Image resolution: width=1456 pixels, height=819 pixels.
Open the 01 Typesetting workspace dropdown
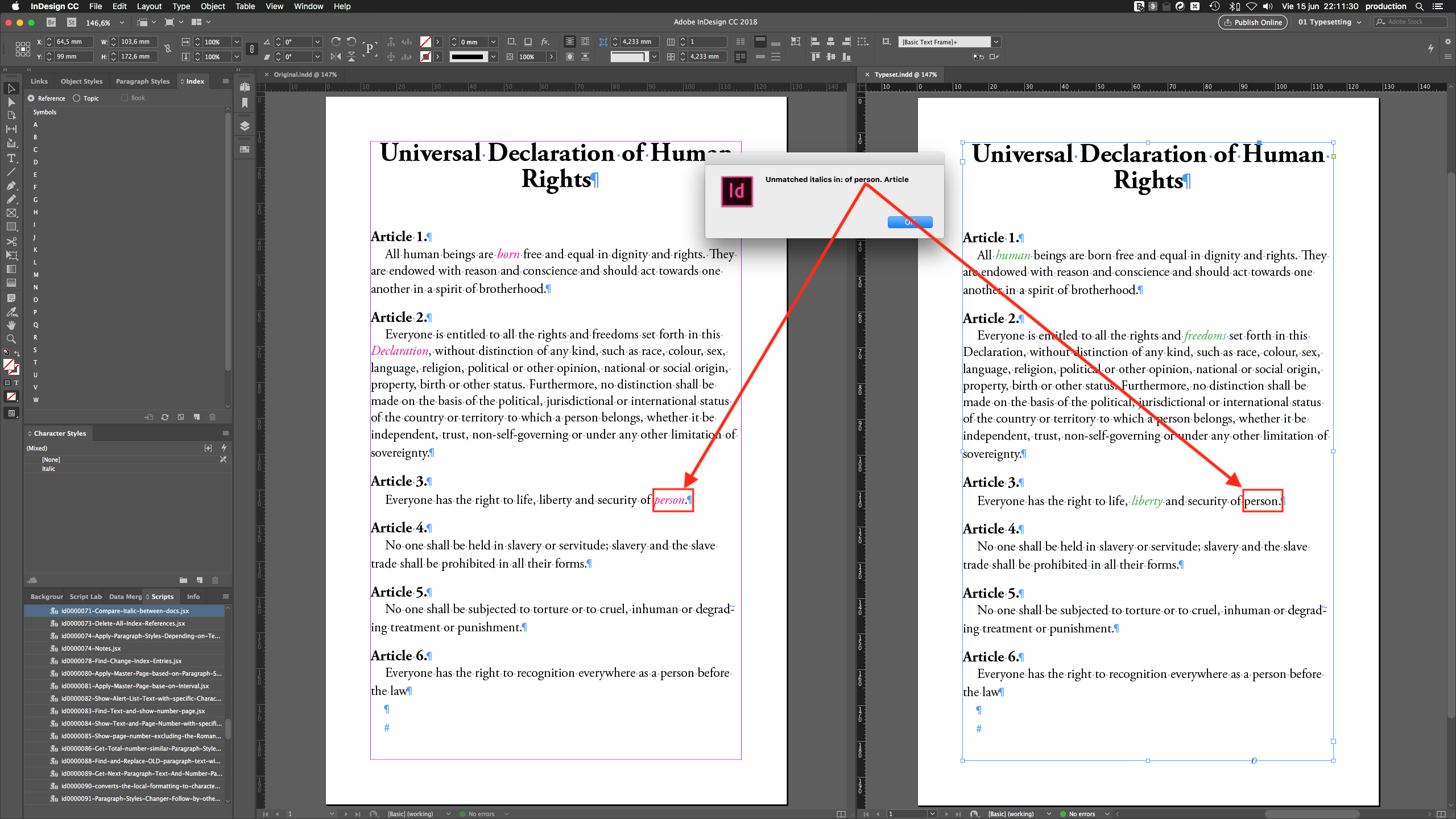click(1330, 22)
